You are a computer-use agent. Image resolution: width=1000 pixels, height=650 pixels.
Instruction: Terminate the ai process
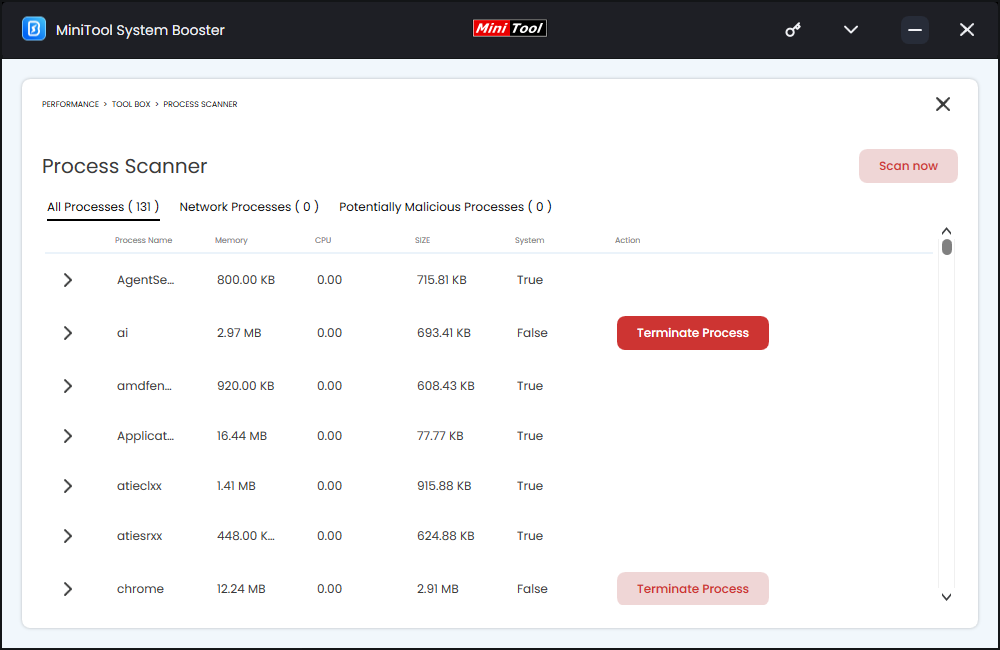693,333
